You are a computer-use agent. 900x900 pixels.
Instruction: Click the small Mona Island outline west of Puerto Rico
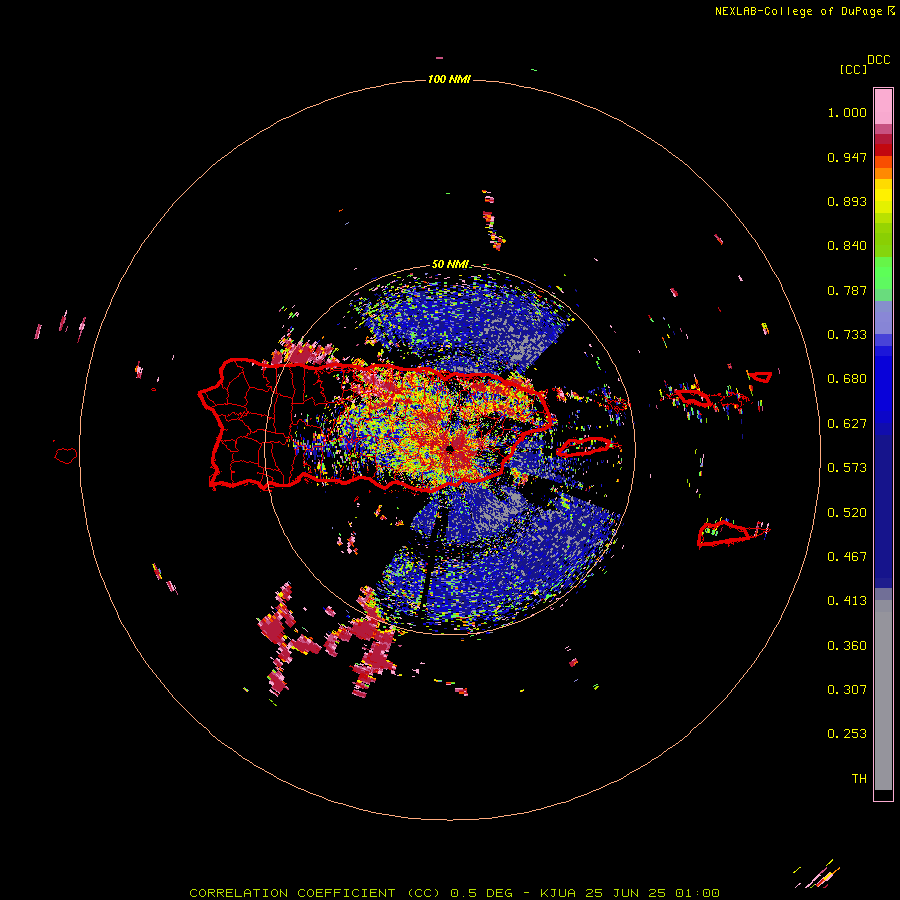coord(66,455)
